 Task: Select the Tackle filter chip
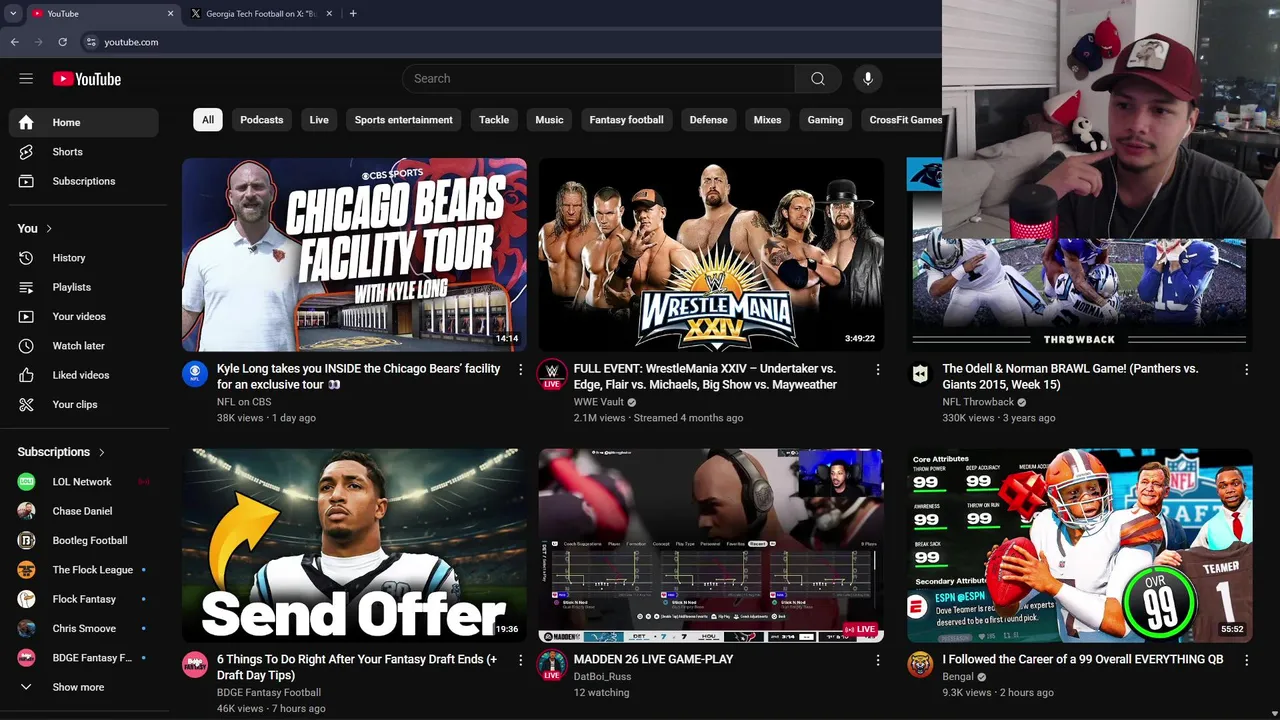point(494,120)
